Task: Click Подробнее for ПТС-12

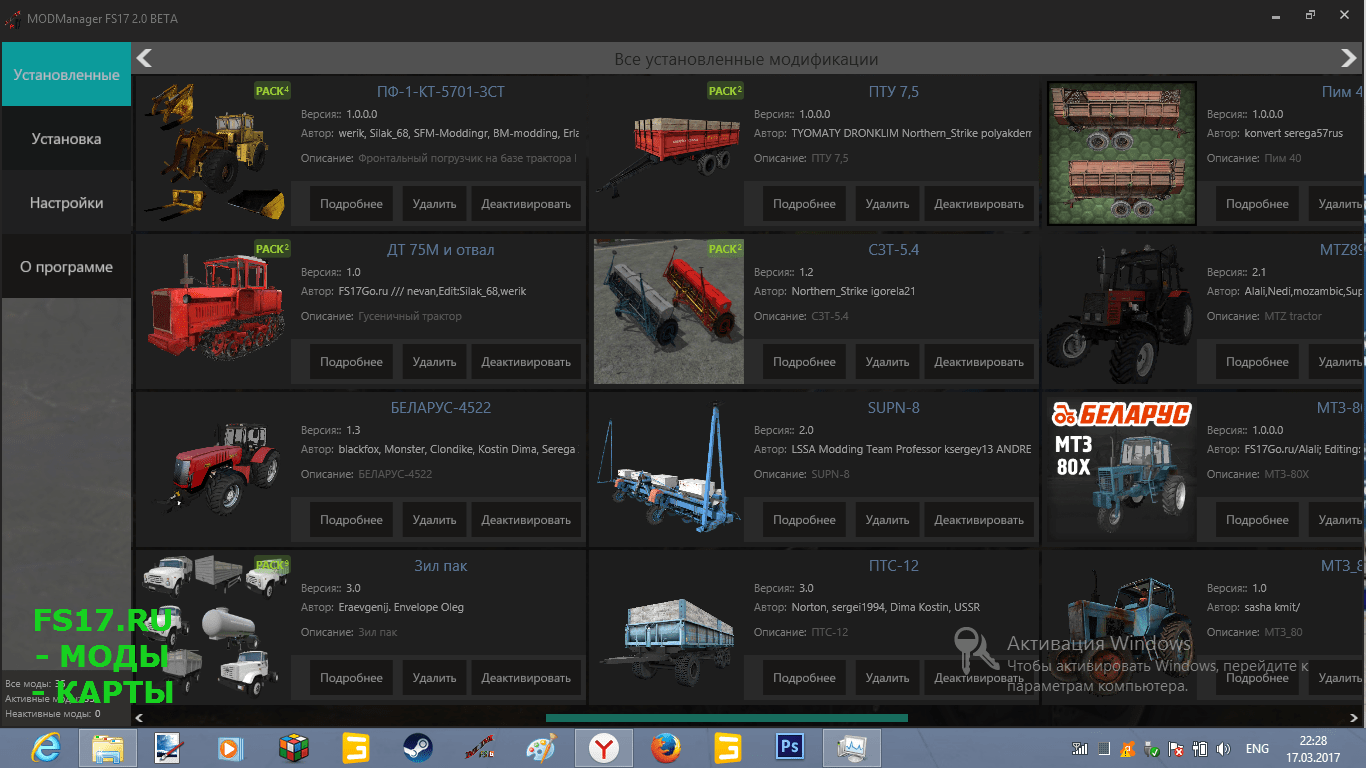Action: tap(804, 677)
